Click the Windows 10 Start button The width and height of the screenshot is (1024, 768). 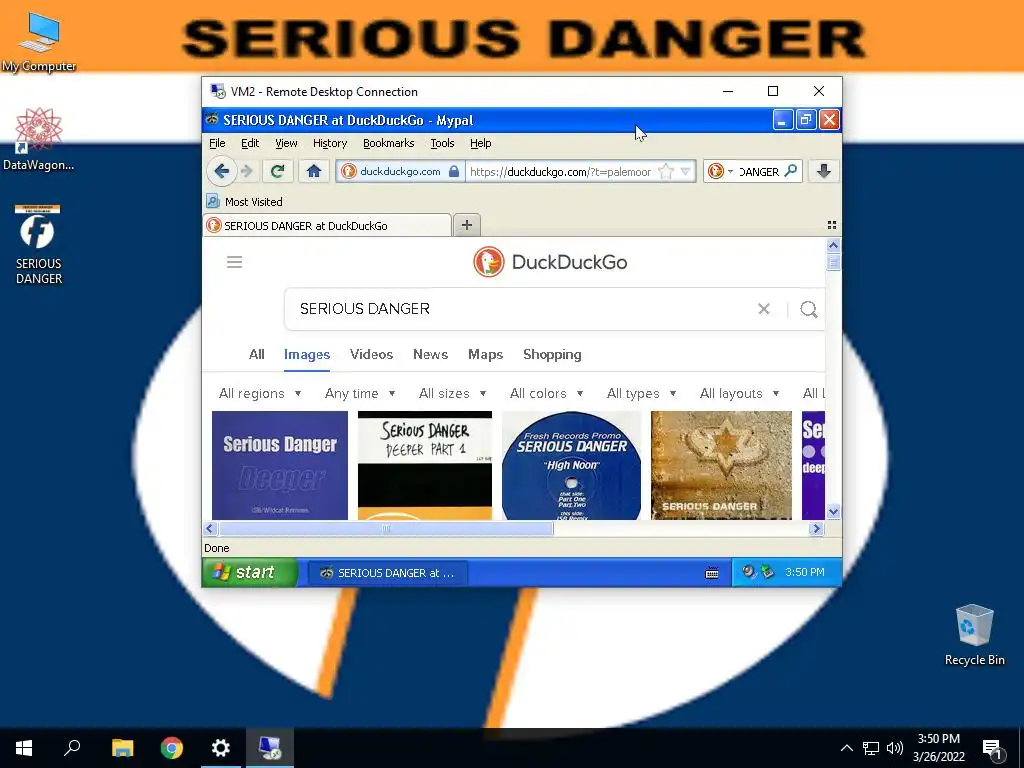click(24, 748)
